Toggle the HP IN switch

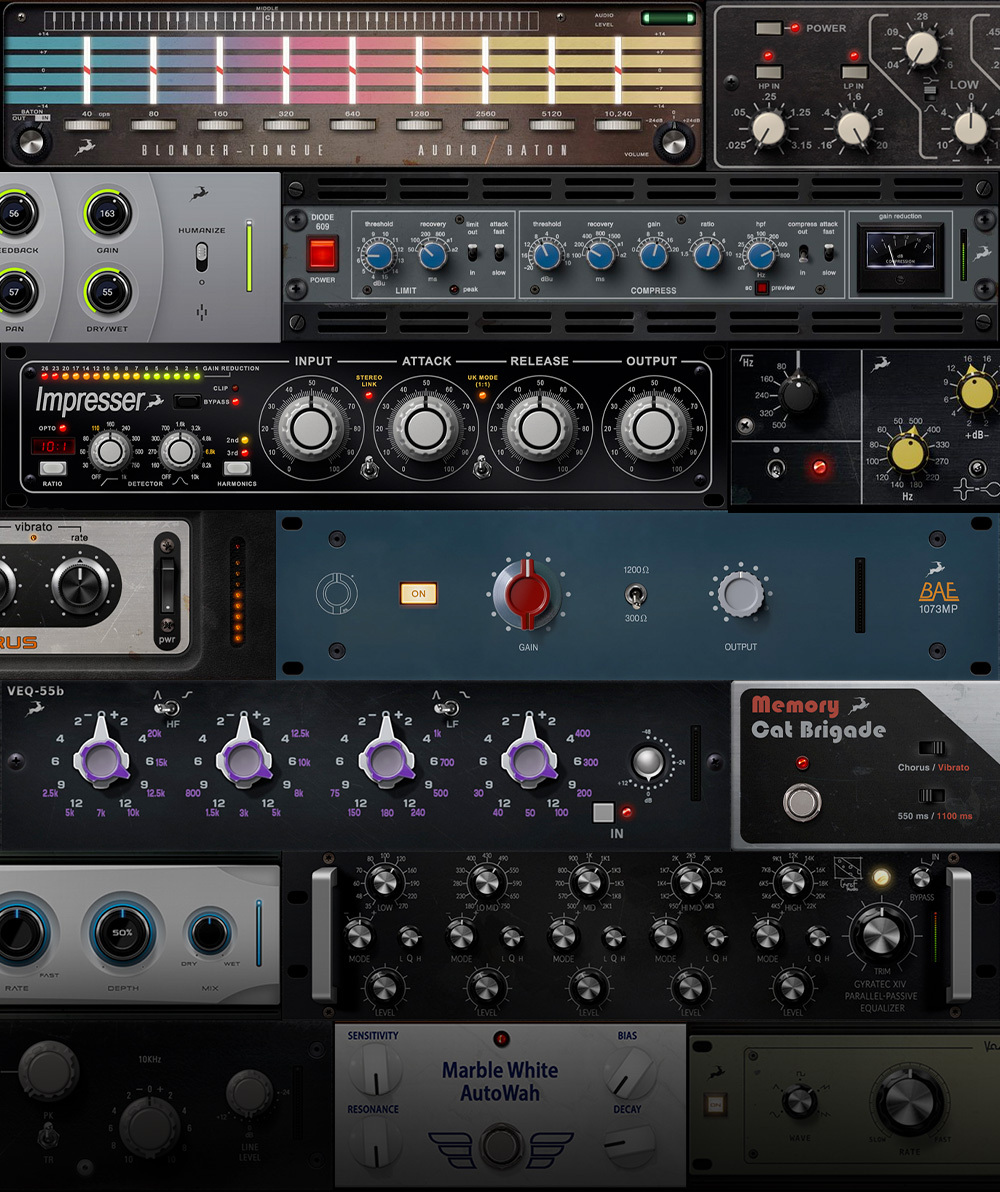tap(769, 72)
